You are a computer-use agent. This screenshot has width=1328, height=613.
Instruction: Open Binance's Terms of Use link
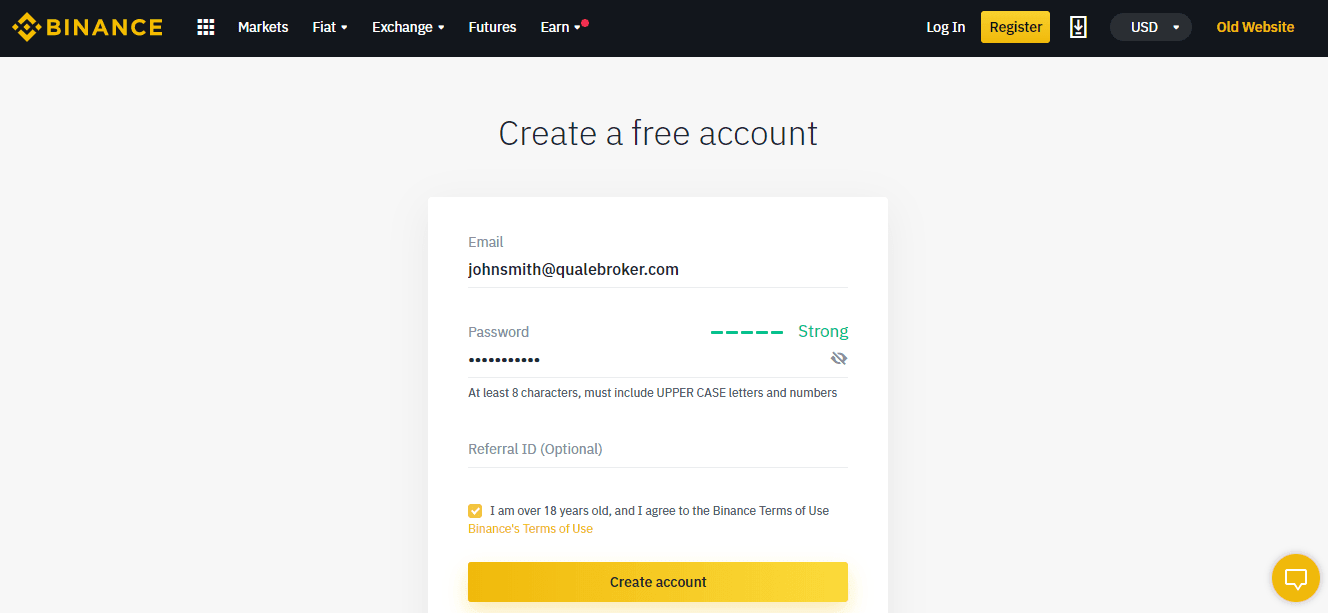click(x=530, y=529)
